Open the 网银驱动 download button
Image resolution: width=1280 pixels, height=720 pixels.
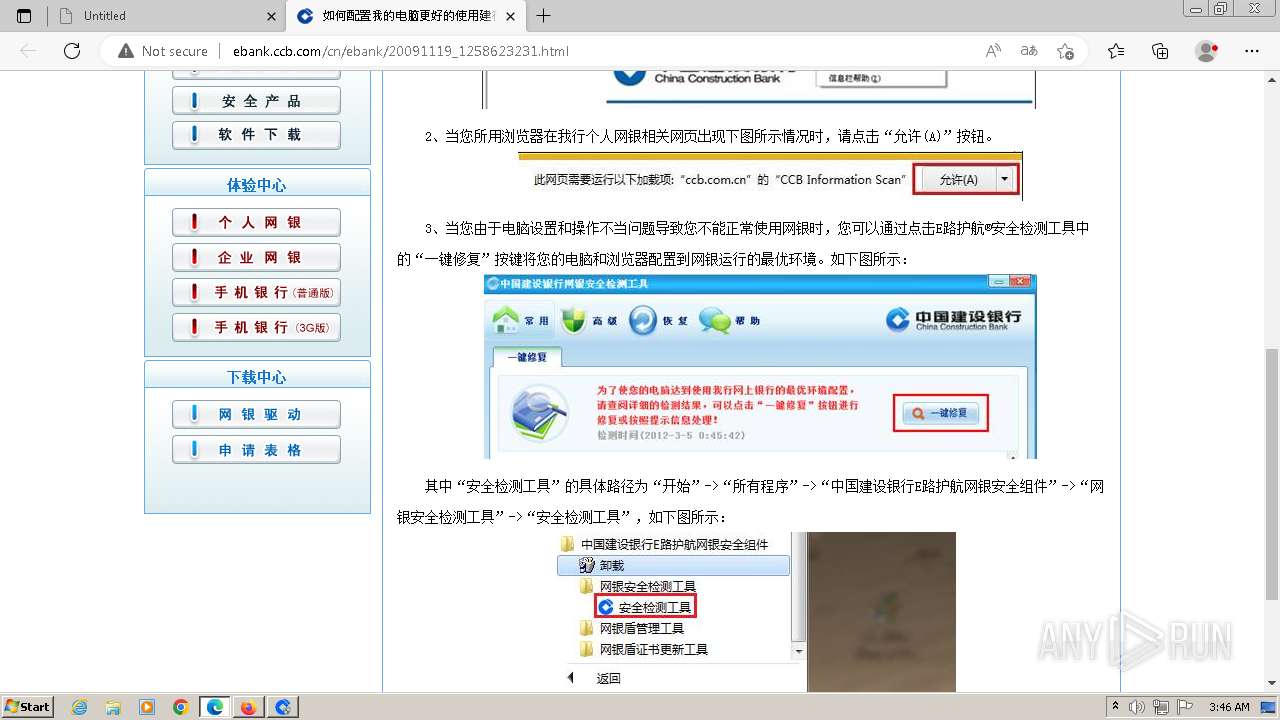tap(257, 415)
